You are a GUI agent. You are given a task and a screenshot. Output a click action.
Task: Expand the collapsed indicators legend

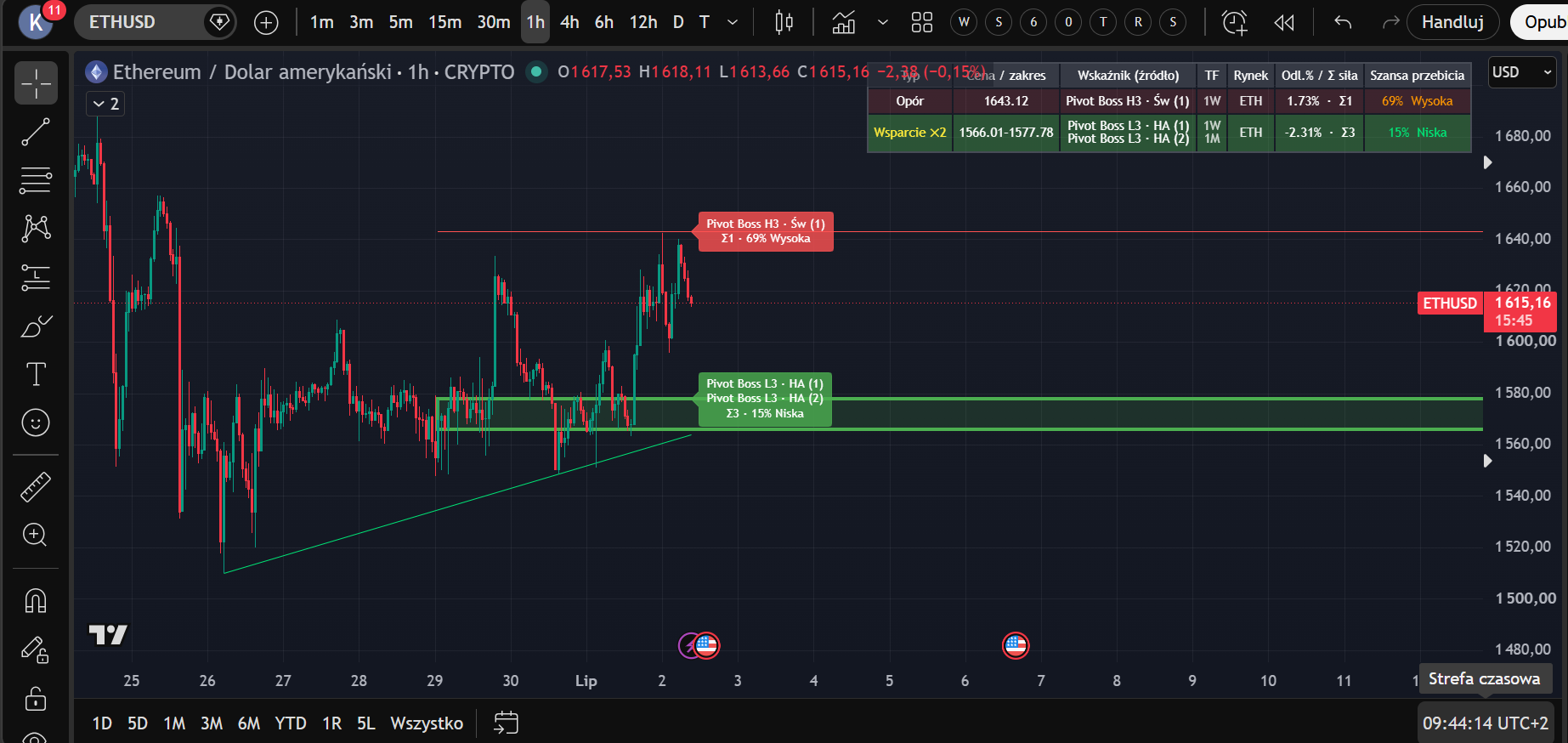105,104
